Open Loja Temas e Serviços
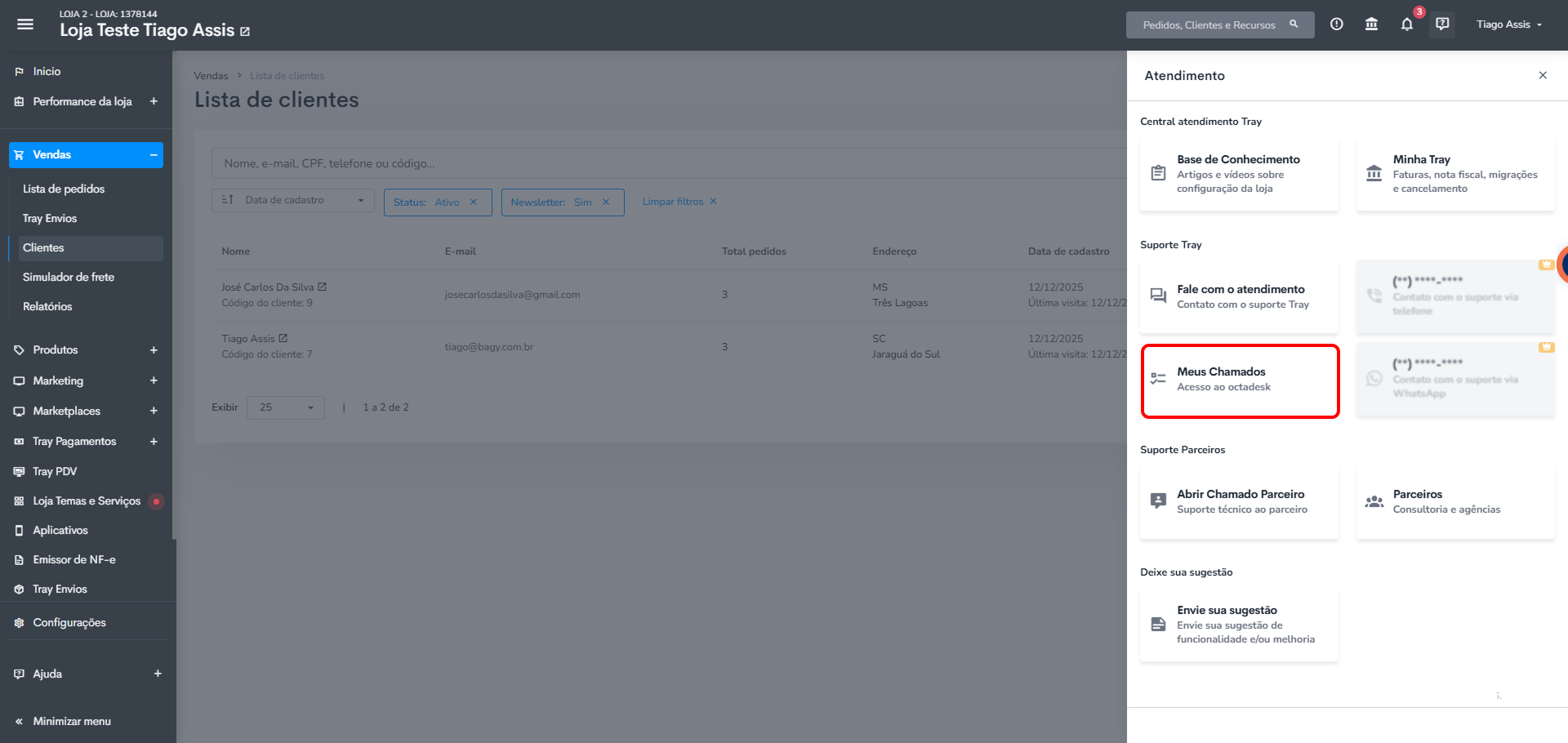The width and height of the screenshot is (1568, 743). pyautogui.click(x=87, y=501)
